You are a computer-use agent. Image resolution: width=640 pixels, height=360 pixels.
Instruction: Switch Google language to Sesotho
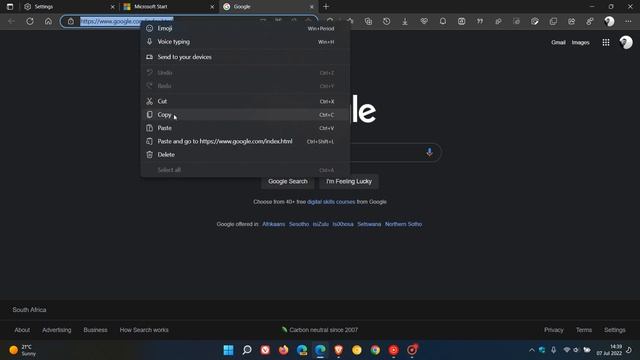click(x=299, y=224)
